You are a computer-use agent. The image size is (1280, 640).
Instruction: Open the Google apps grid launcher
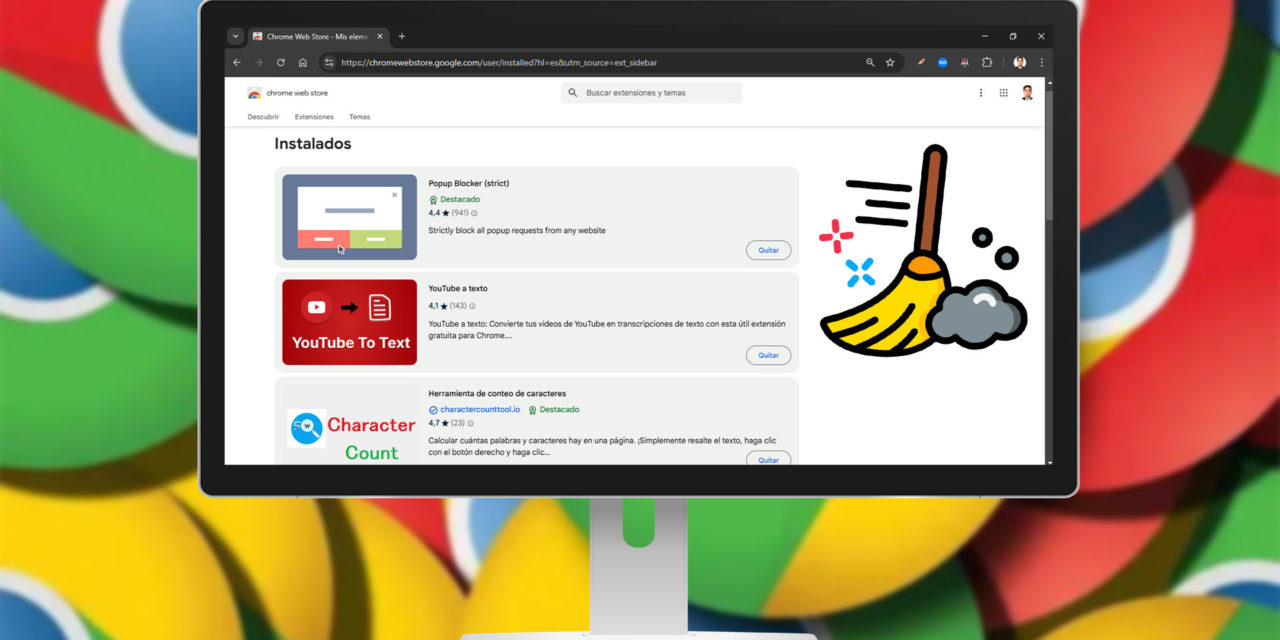1003,93
